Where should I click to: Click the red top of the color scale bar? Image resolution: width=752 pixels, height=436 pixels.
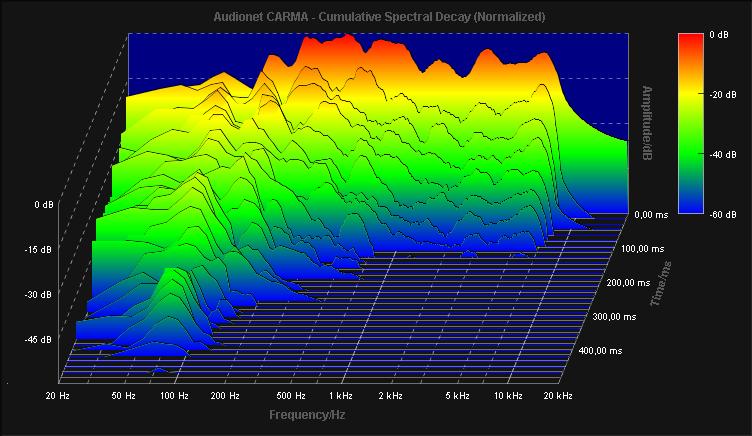691,39
